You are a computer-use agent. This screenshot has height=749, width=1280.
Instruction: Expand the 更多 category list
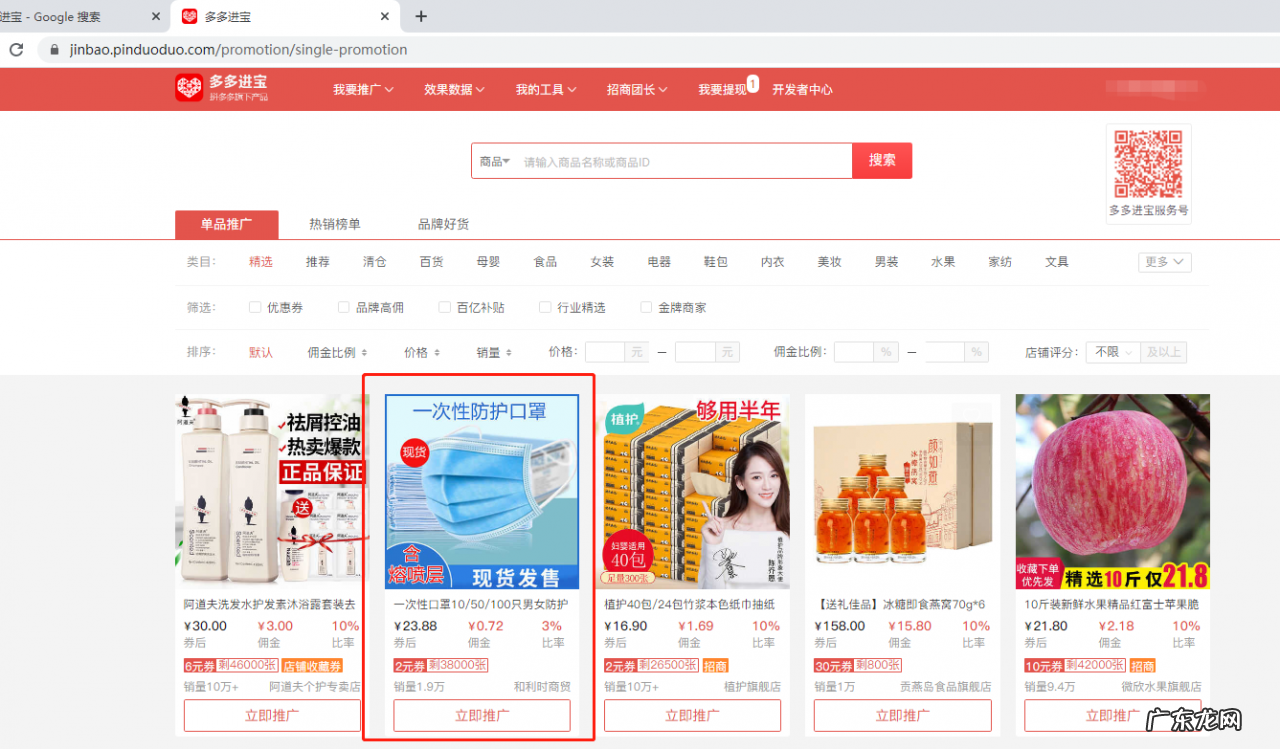(x=1163, y=261)
